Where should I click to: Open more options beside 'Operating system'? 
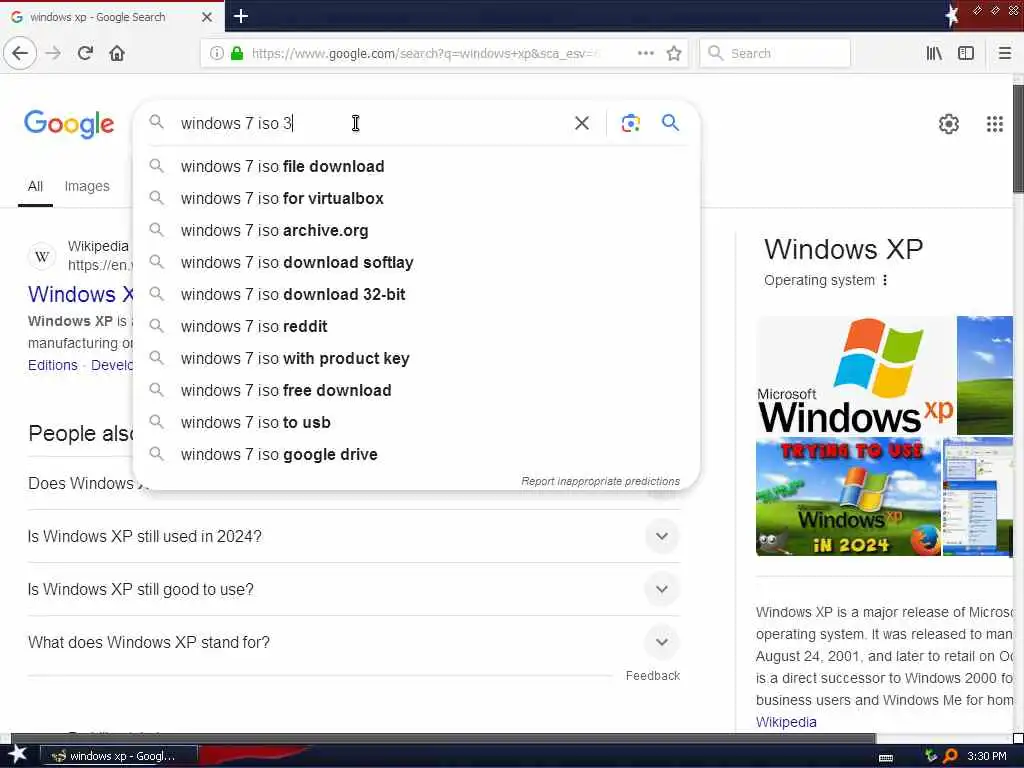click(885, 280)
